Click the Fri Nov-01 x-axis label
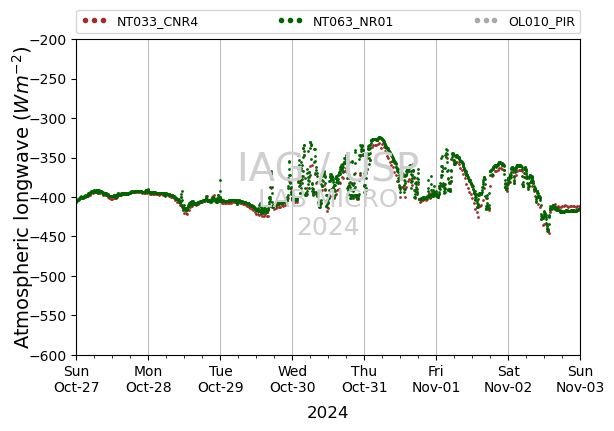Viewport: 614px width, 431px height. point(436,379)
